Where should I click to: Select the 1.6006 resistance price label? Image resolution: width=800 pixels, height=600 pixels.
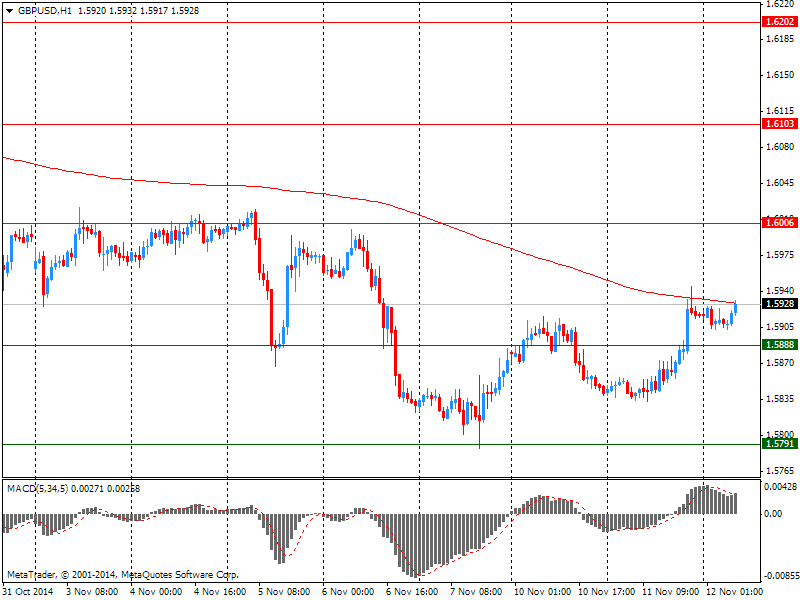coord(780,222)
